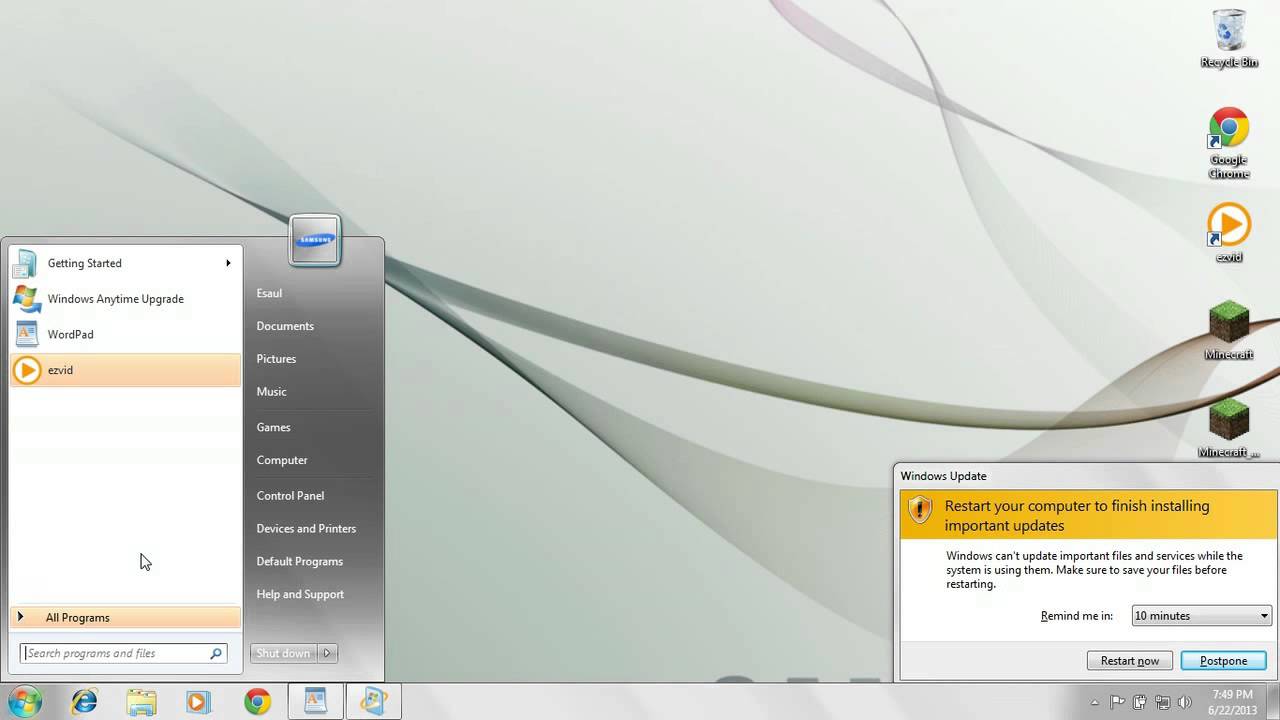Open shut down options arrow
This screenshot has width=1280, height=720.
327,653
